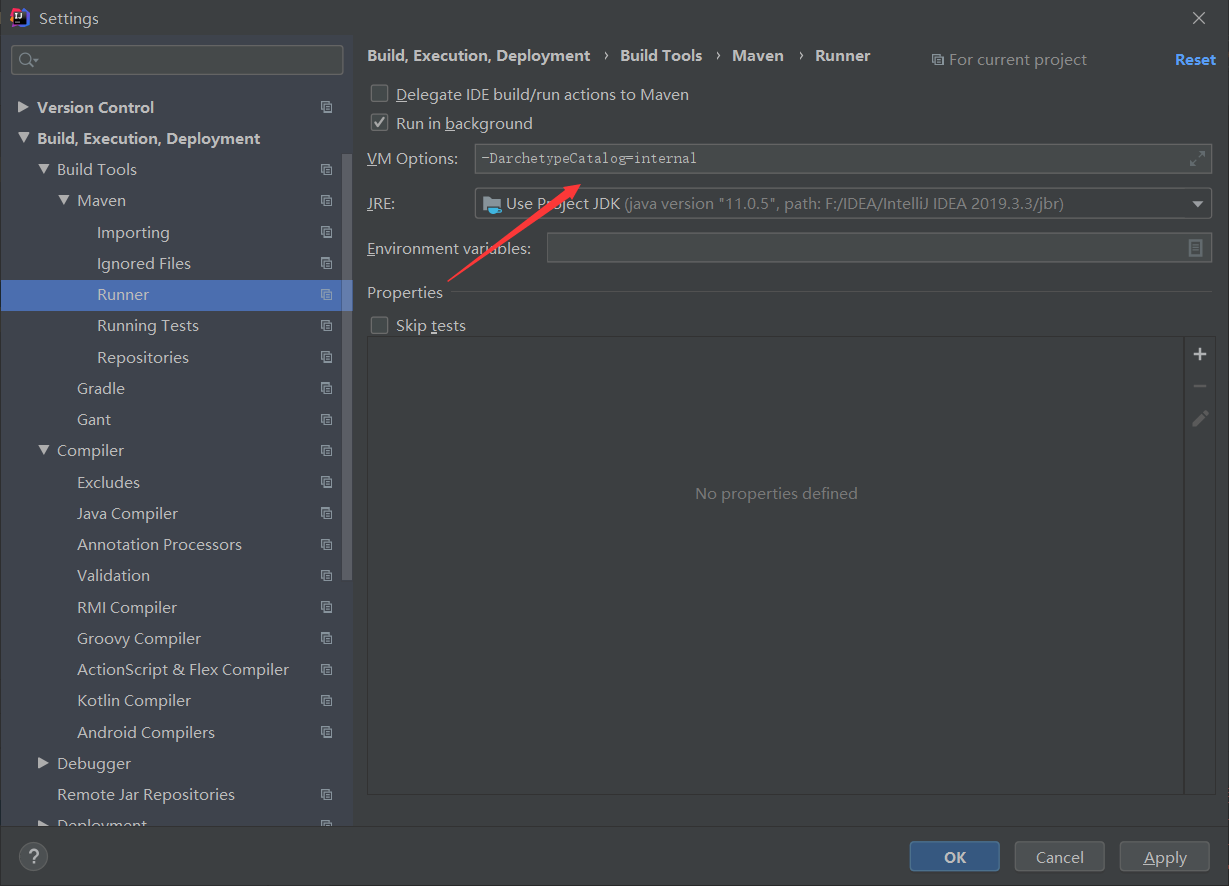Click project-level icon beside Groovy Compiler
Image resolution: width=1229 pixels, height=886 pixels.
coord(326,638)
